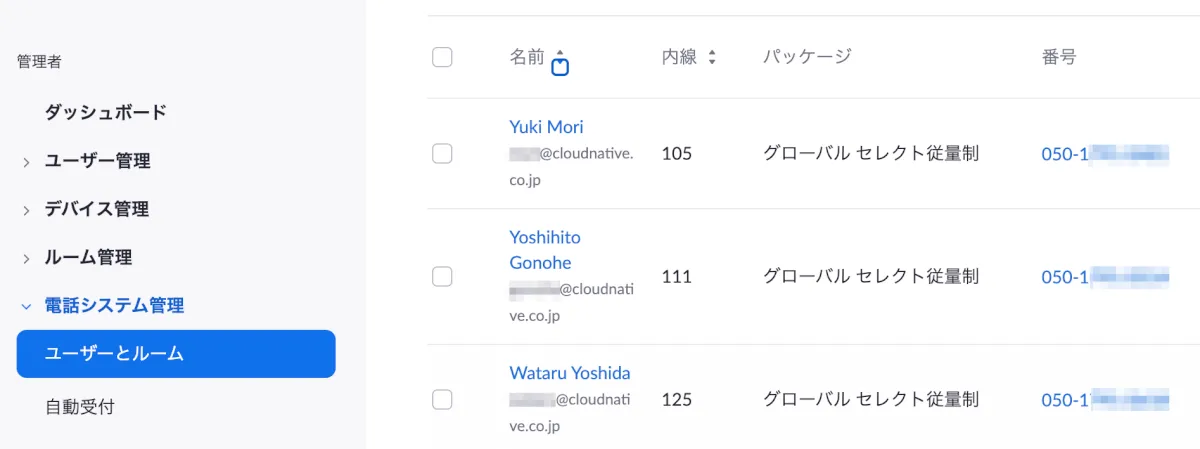Select the Yoshihito Gonohe row checkbox
1200x449 pixels.
coord(442,276)
